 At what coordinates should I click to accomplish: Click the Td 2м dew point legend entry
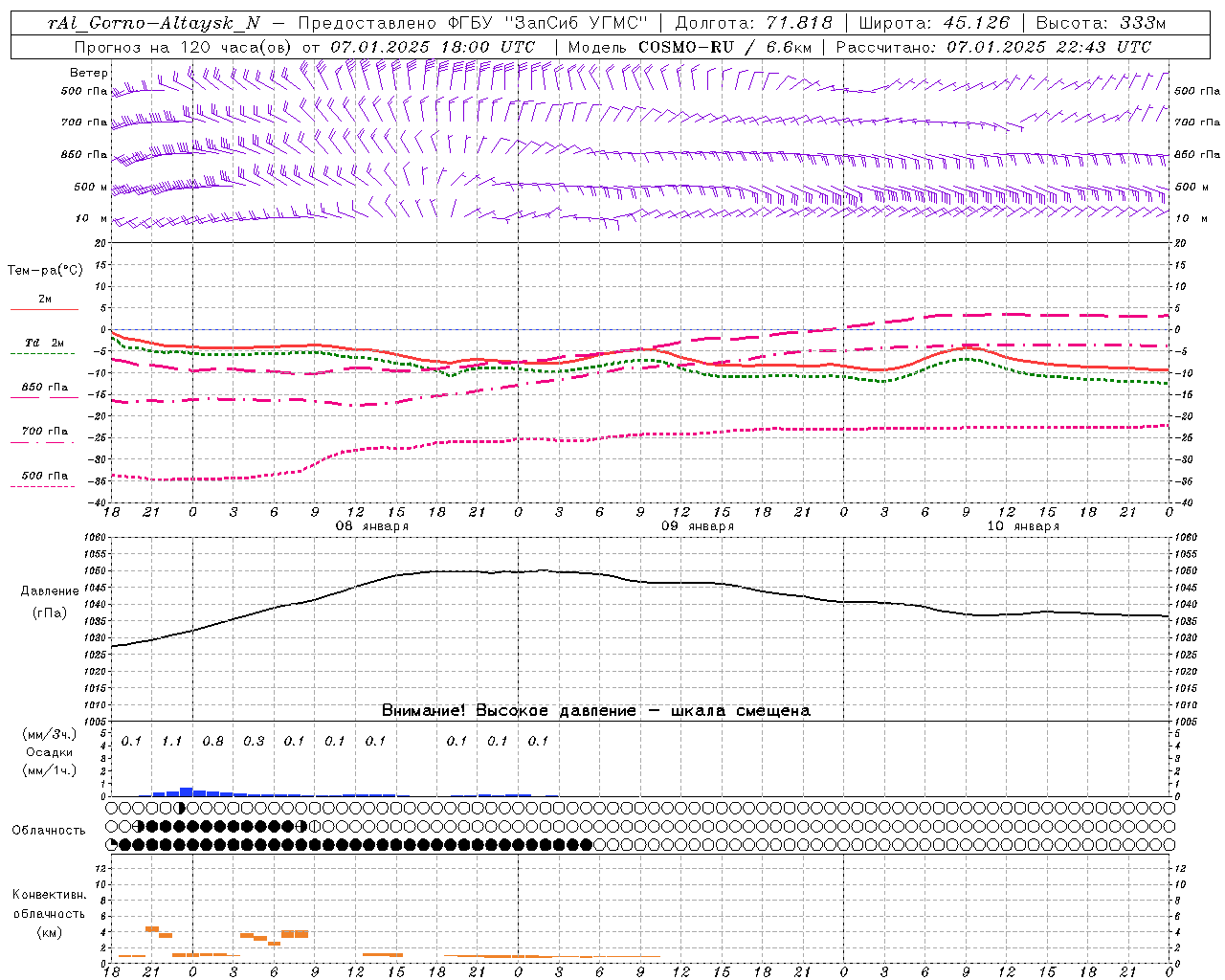point(45,343)
